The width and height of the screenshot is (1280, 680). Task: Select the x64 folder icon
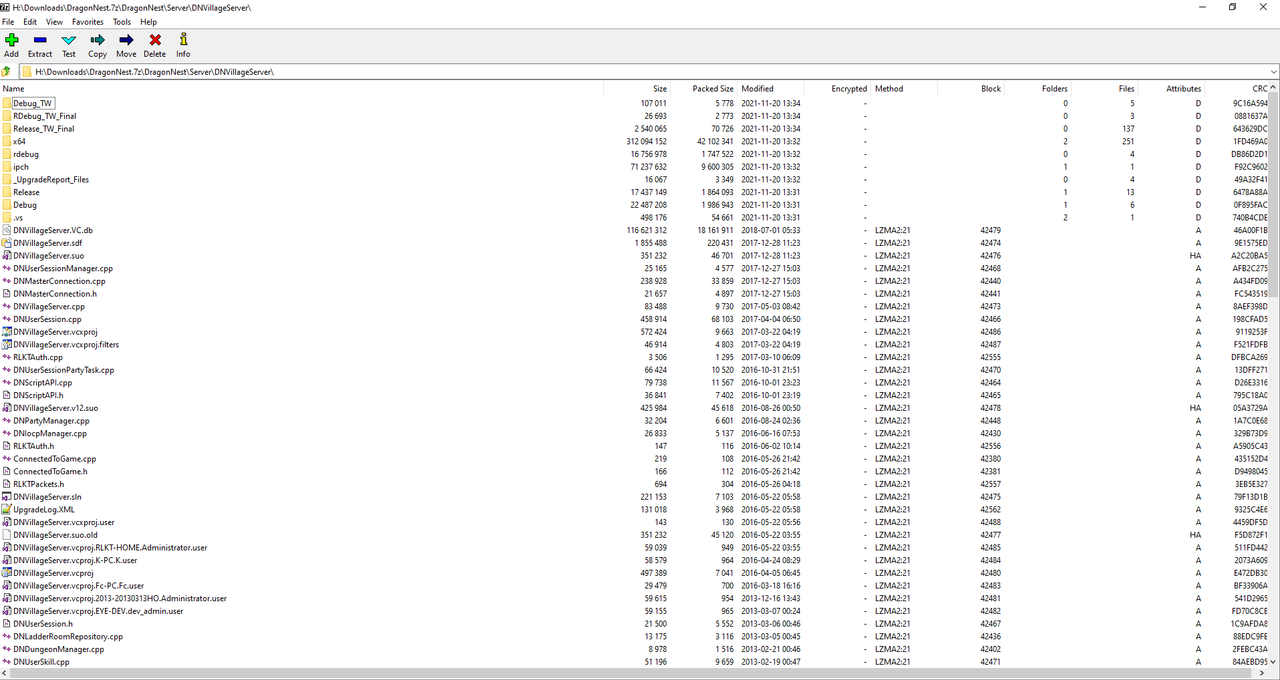click(7, 142)
